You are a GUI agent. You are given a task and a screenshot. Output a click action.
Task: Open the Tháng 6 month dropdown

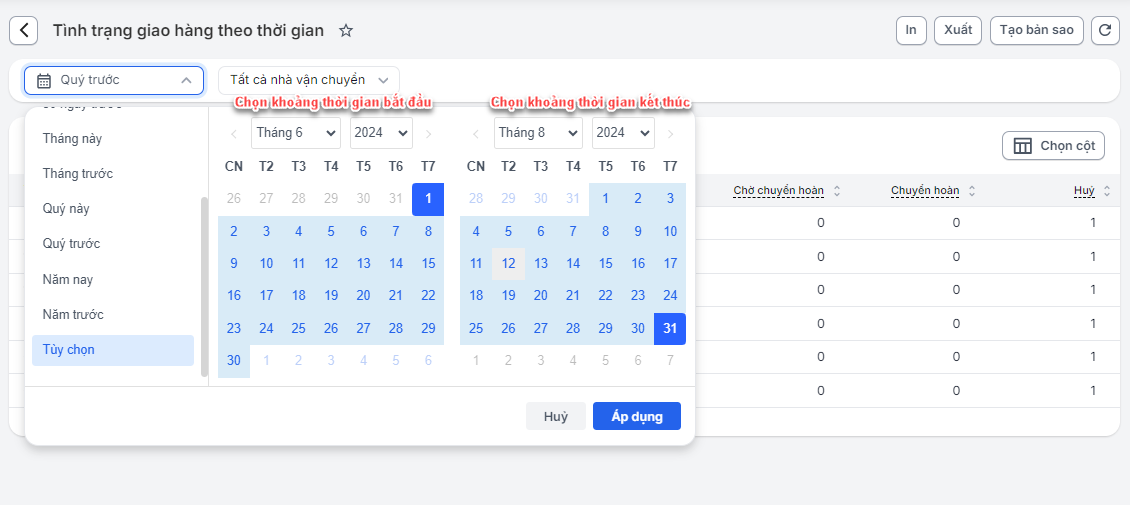pos(295,133)
